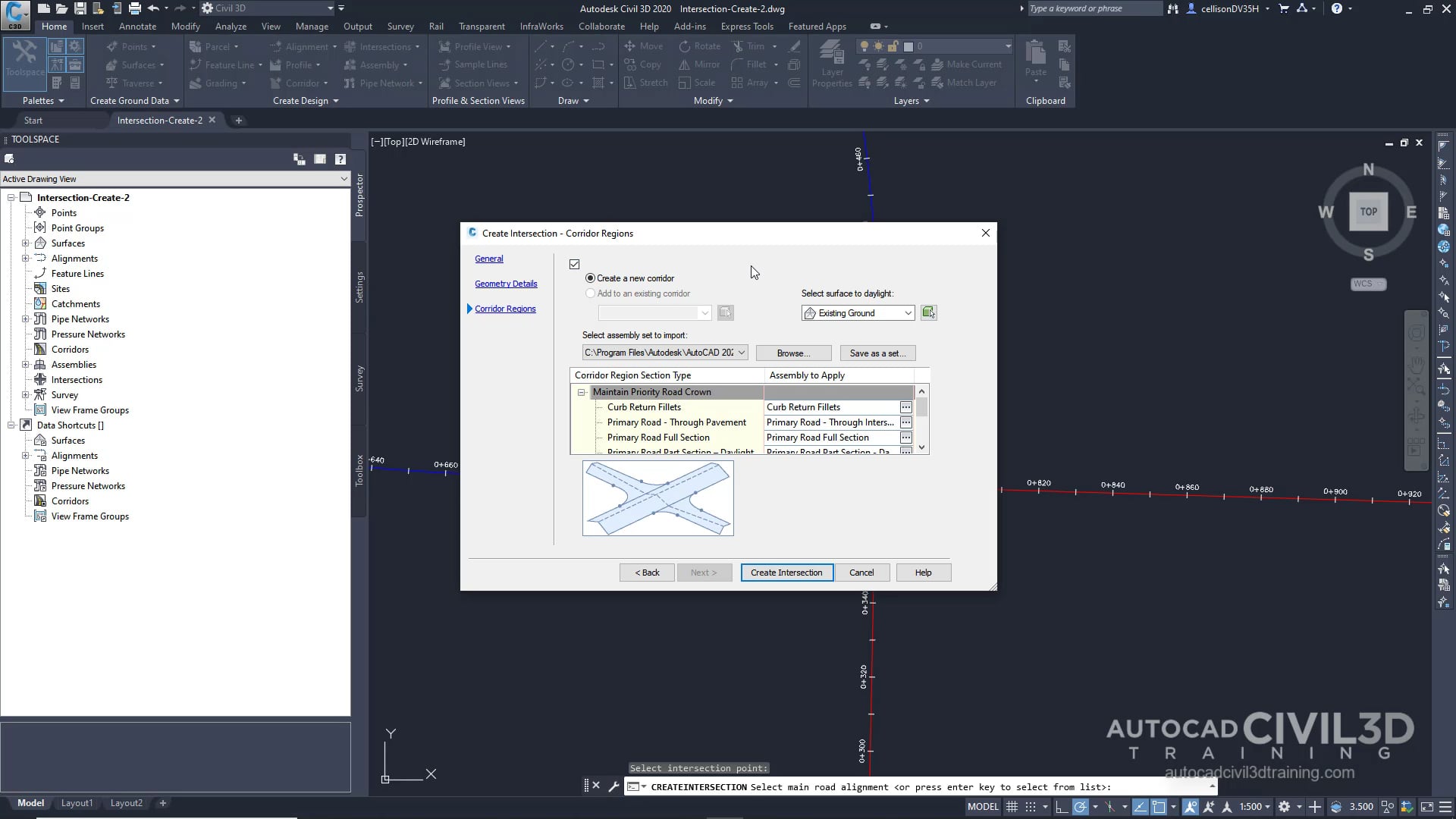
Task: Open the Select surface to daylight dropdown
Action: 908,312
